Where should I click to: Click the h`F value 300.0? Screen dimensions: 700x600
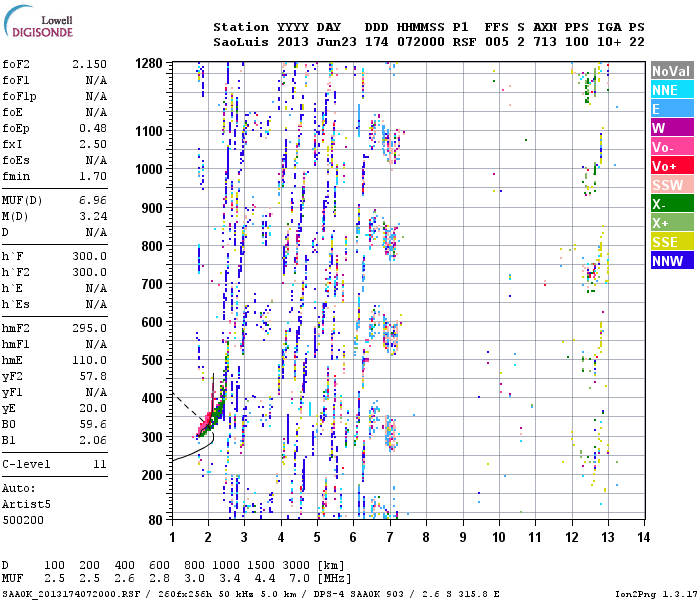pyautogui.click(x=89, y=256)
